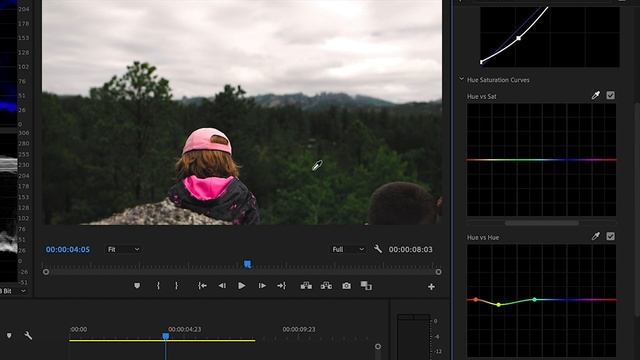Click the duration timecode 00:00:08:03
The width and height of the screenshot is (640, 360).
click(410, 249)
